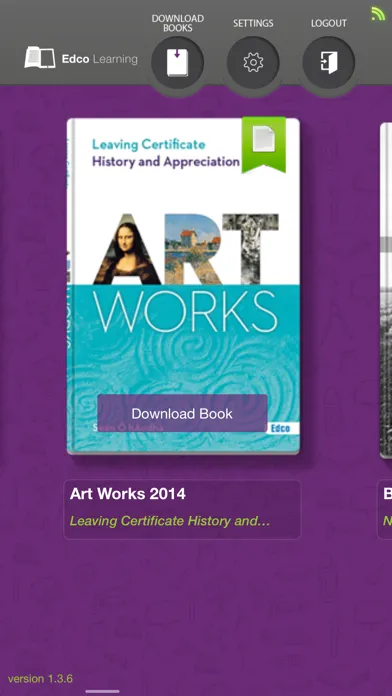Image resolution: width=392 pixels, height=696 pixels.
Task: Click the version 1.3.6 label
Action: 40,679
